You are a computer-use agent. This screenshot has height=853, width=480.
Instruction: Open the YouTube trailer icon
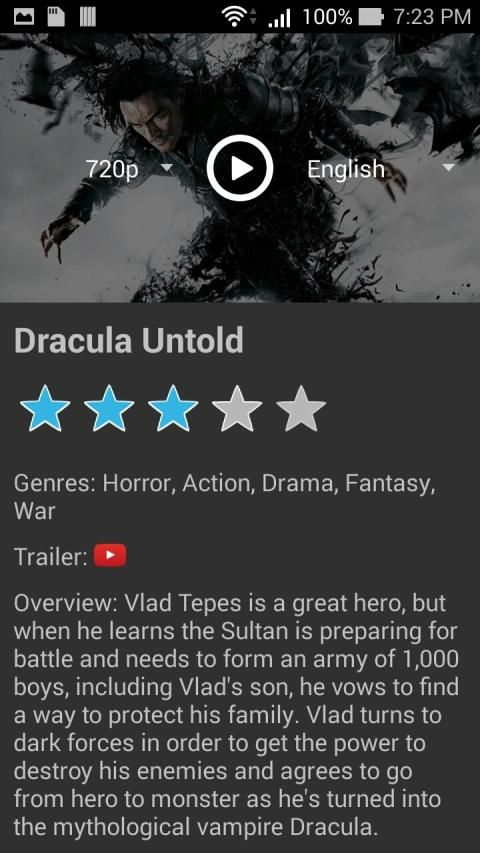point(110,555)
